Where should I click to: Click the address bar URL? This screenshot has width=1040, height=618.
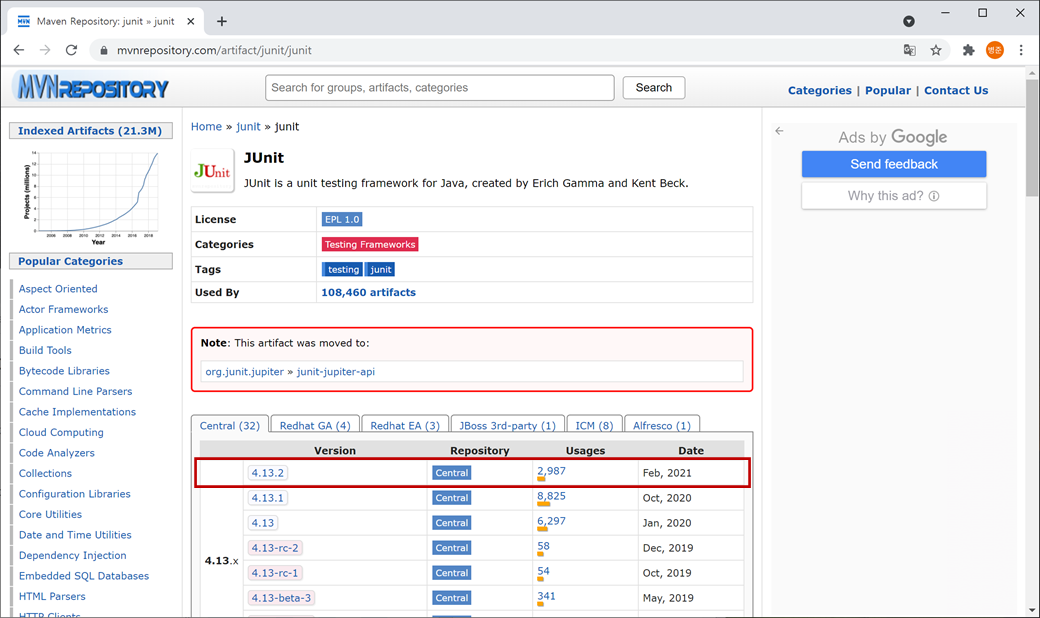(x=214, y=50)
